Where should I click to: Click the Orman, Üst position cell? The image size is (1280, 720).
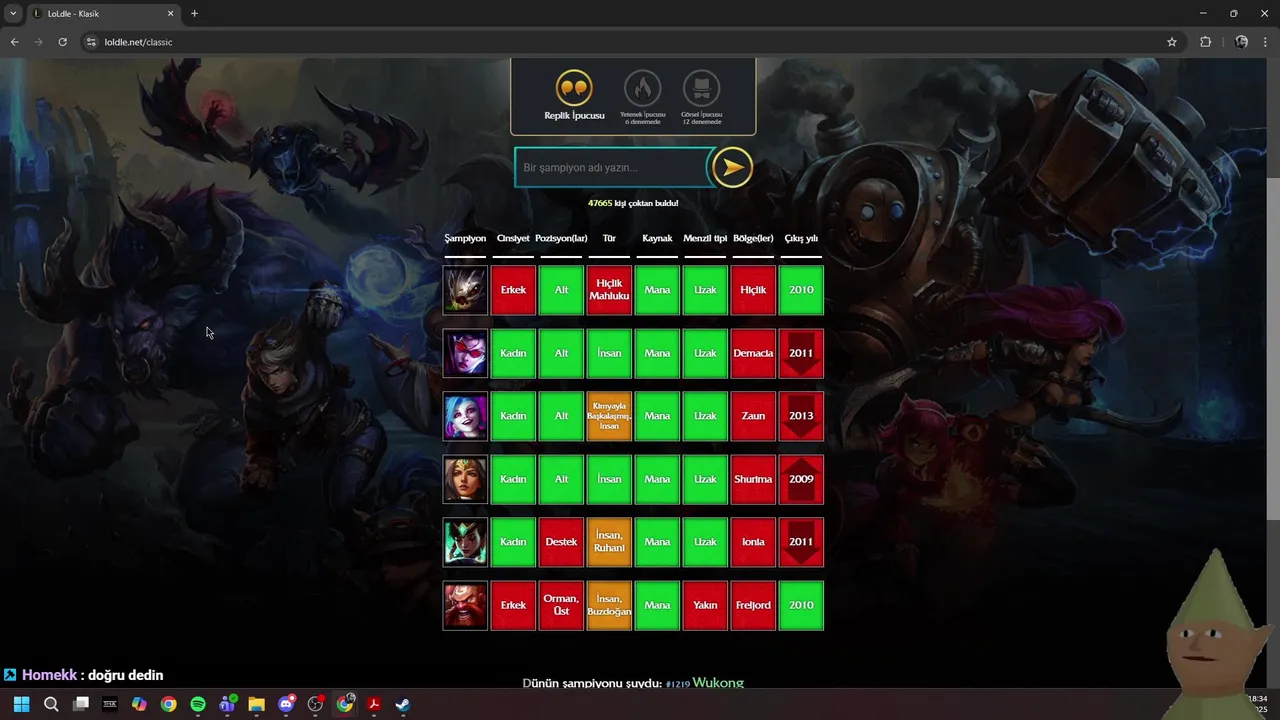click(x=561, y=605)
